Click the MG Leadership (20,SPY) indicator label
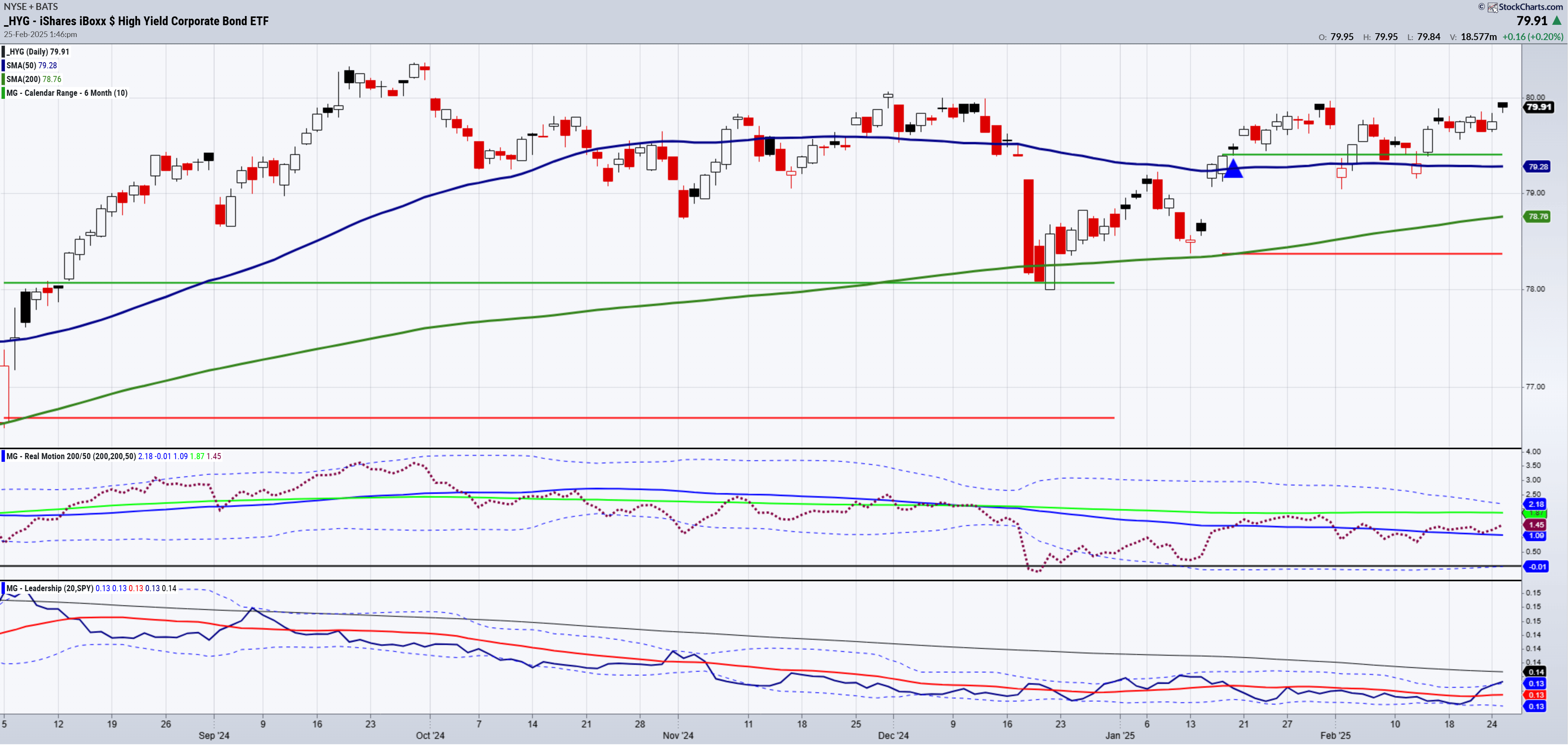Viewport: 1568px width, 745px height. [50, 589]
